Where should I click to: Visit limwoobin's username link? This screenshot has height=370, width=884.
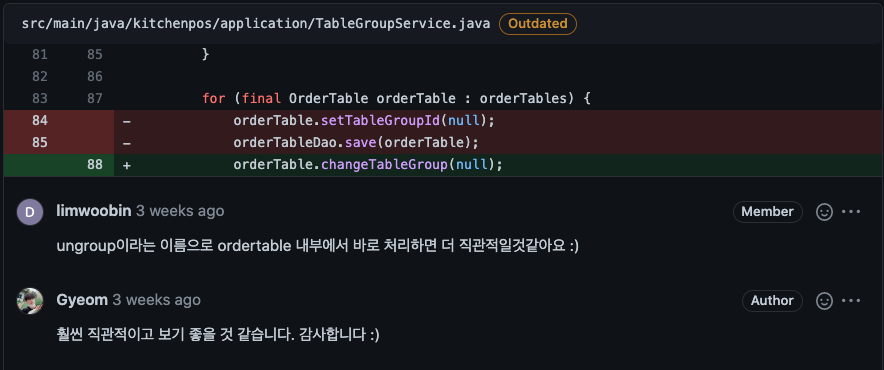pos(94,211)
